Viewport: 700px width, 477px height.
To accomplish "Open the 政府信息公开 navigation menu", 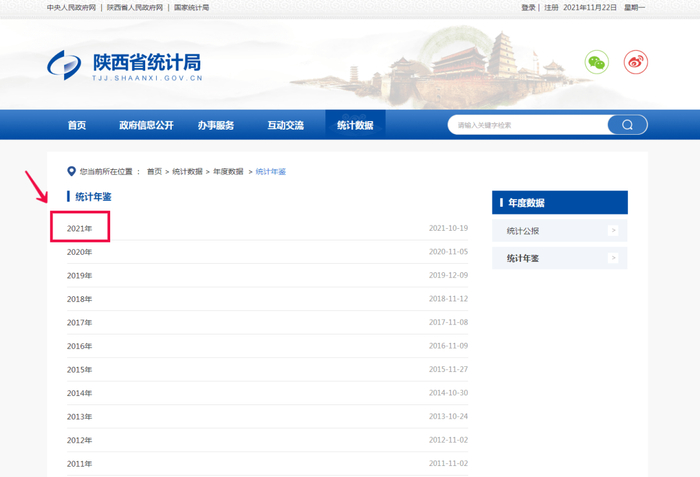I will (x=146, y=125).
